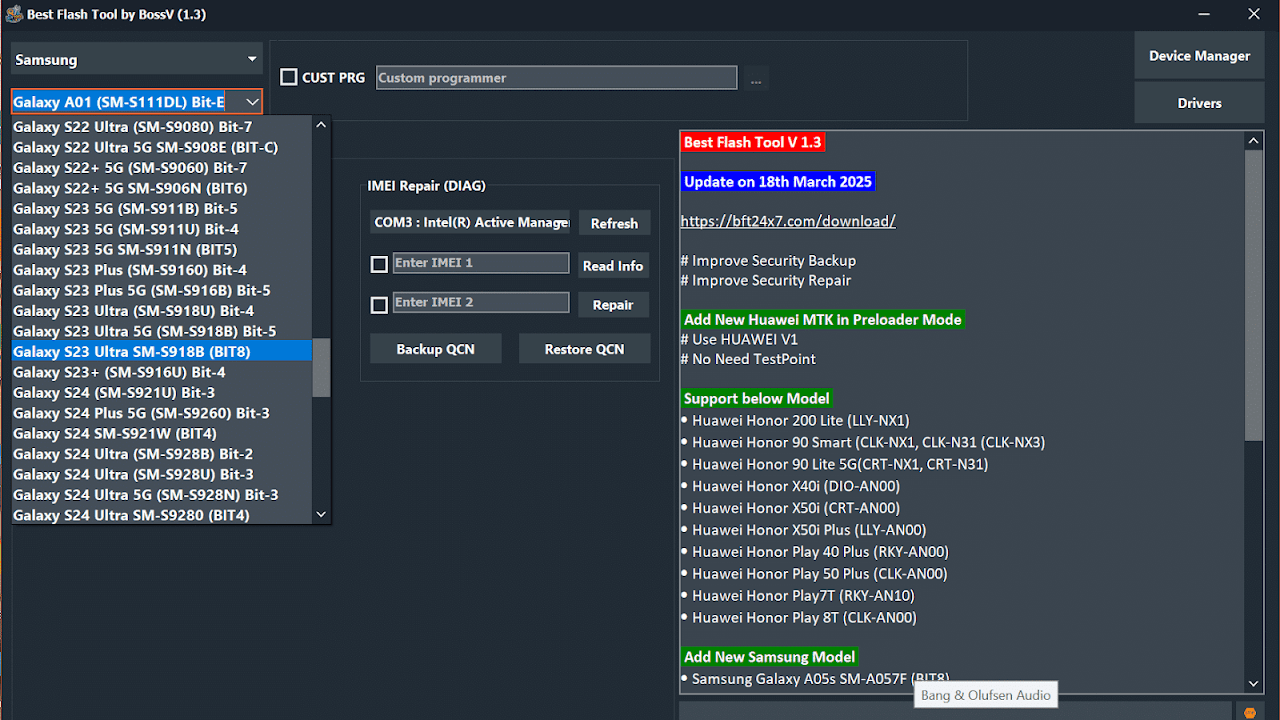Select Galaxy S22+ 5G SM-S906N (BIT6)
The image size is (1280, 720).
(x=162, y=188)
